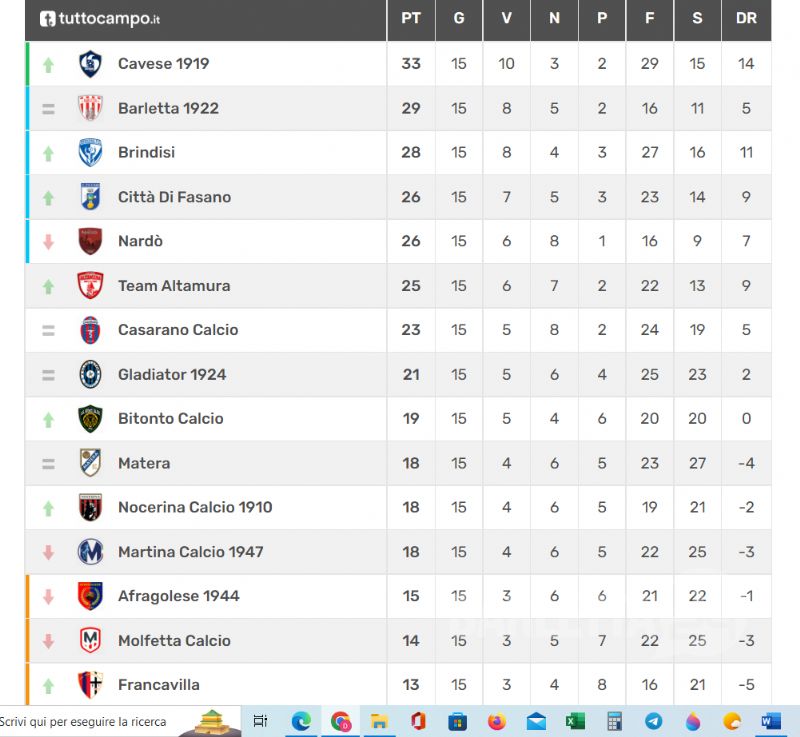Open the Firefox browser taskbar icon
The width and height of the screenshot is (800, 737).
(x=496, y=721)
